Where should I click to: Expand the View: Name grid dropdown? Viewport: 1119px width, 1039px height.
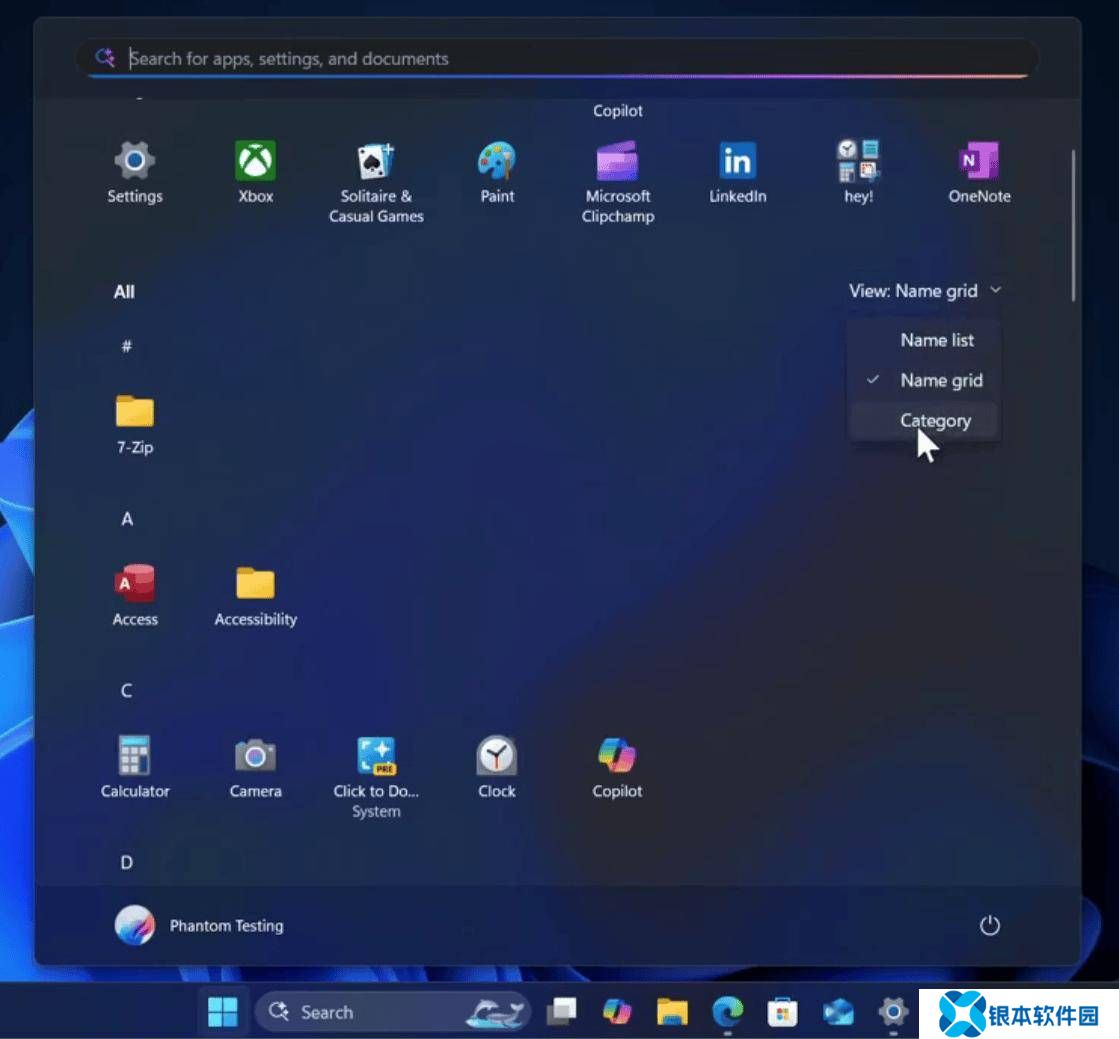(x=925, y=291)
